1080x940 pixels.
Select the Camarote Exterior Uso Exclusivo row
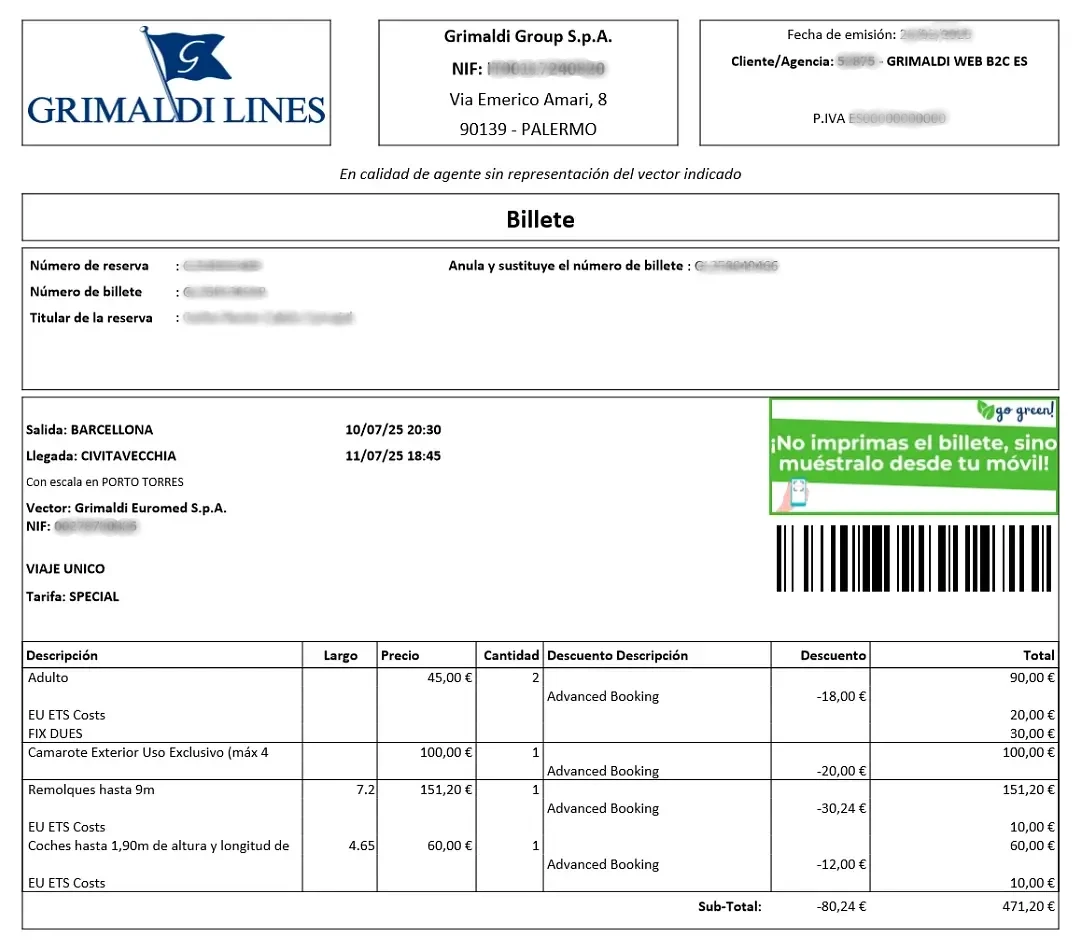[x=540, y=761]
